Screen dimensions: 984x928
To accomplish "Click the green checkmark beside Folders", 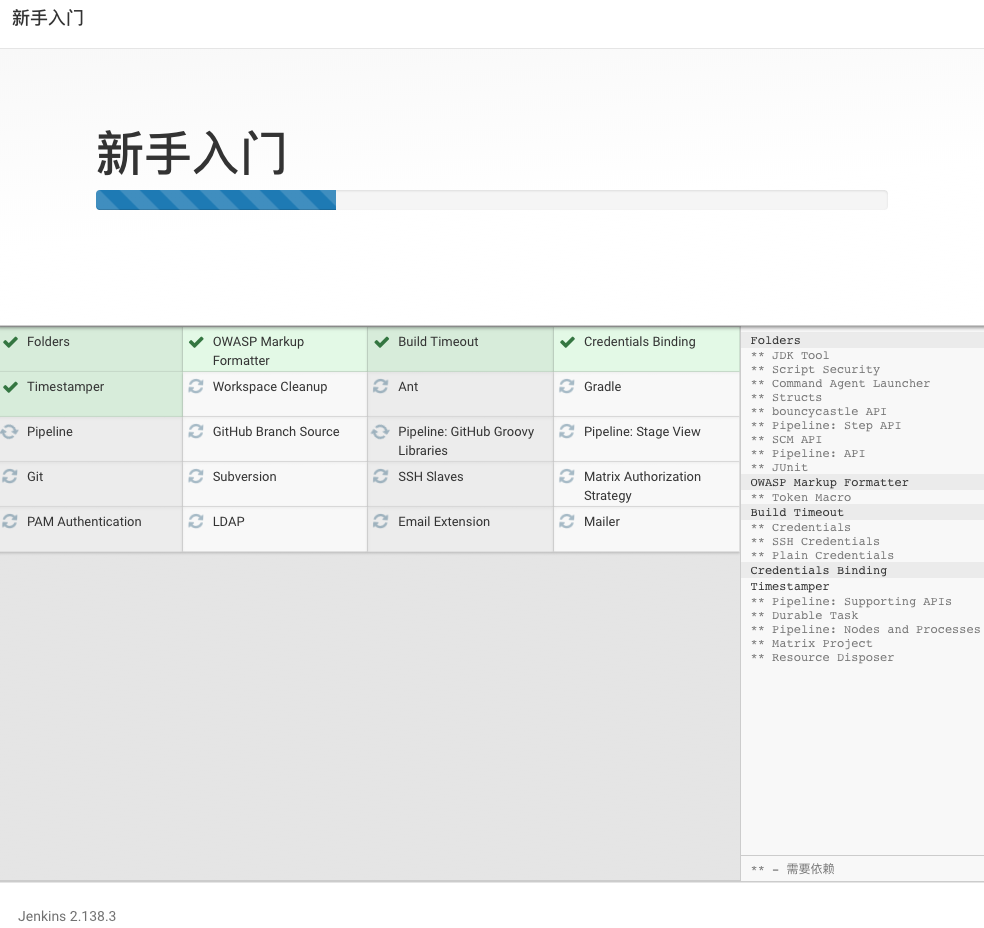I will coord(10,342).
